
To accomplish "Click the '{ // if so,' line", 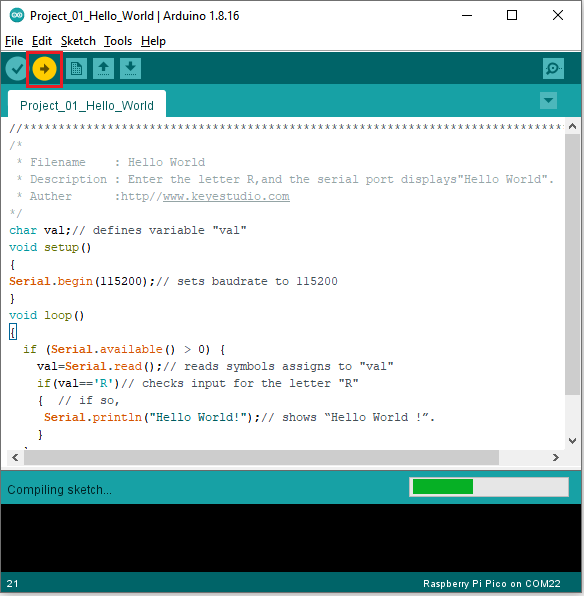I will click(x=79, y=400).
